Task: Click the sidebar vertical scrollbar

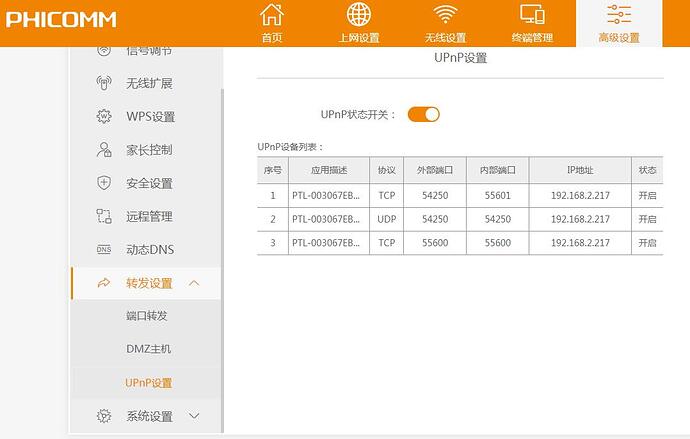Action: coord(222,260)
